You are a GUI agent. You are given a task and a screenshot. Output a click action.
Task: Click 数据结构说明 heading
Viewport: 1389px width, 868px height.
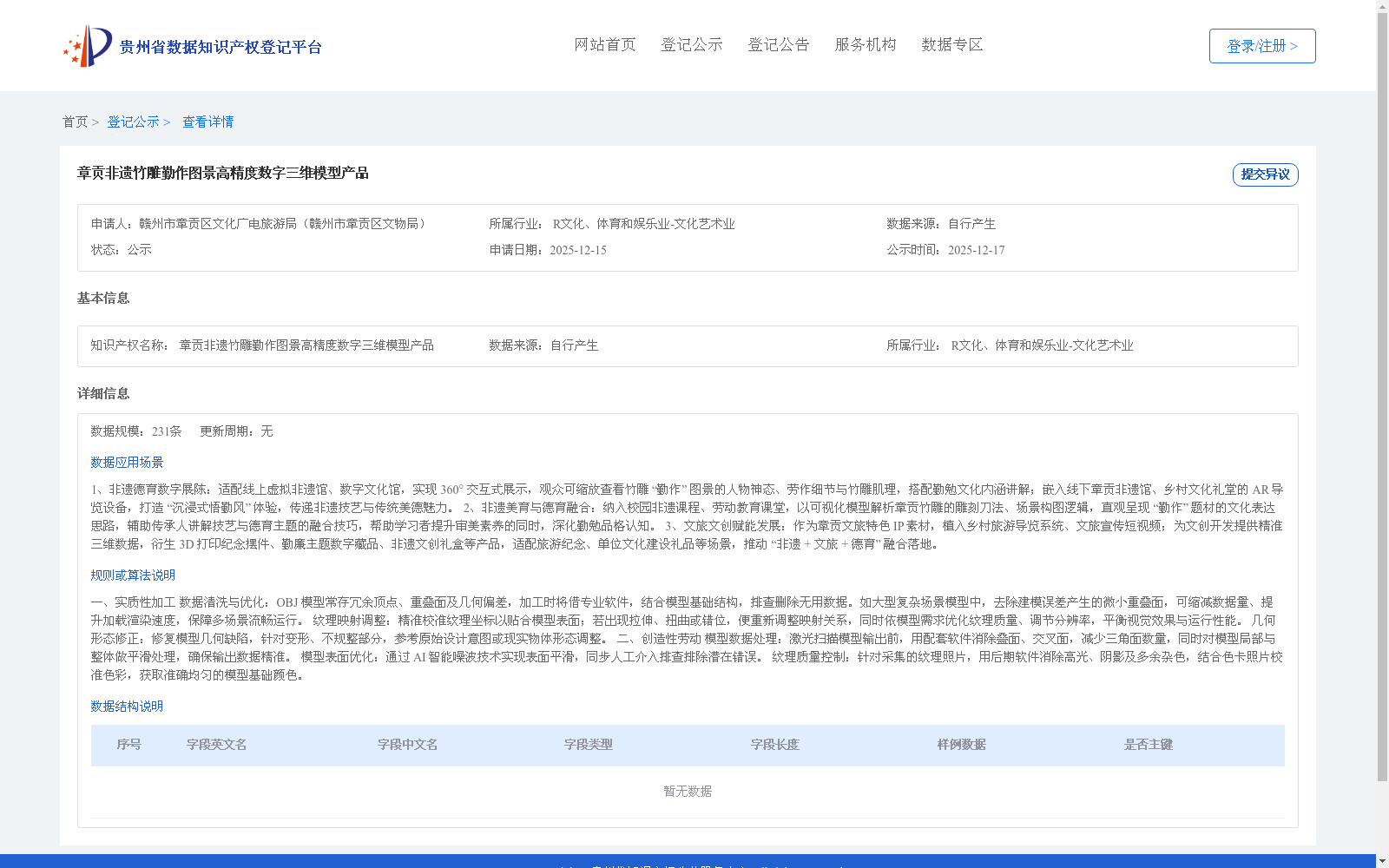click(127, 707)
